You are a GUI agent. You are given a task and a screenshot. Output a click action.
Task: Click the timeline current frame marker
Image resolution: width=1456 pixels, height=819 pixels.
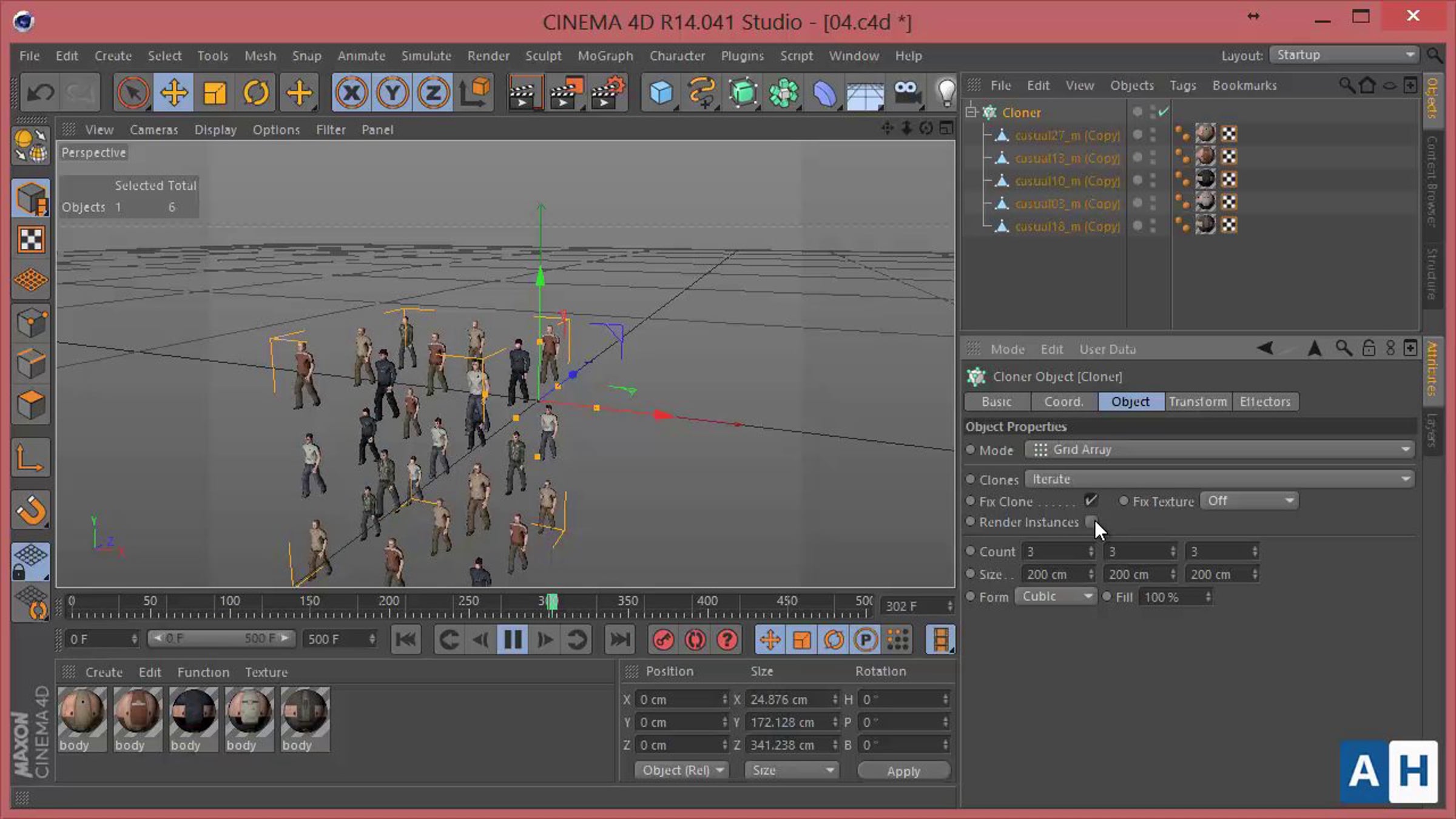551,602
